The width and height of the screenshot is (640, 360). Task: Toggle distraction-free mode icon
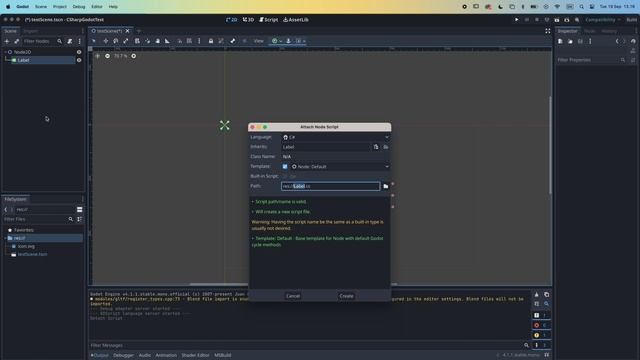pyautogui.click(x=548, y=31)
